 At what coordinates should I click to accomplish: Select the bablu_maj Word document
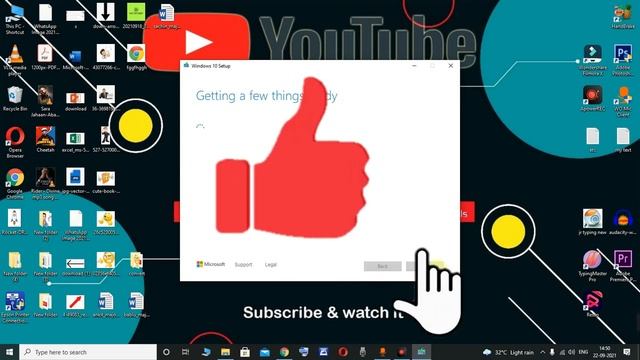136,305
